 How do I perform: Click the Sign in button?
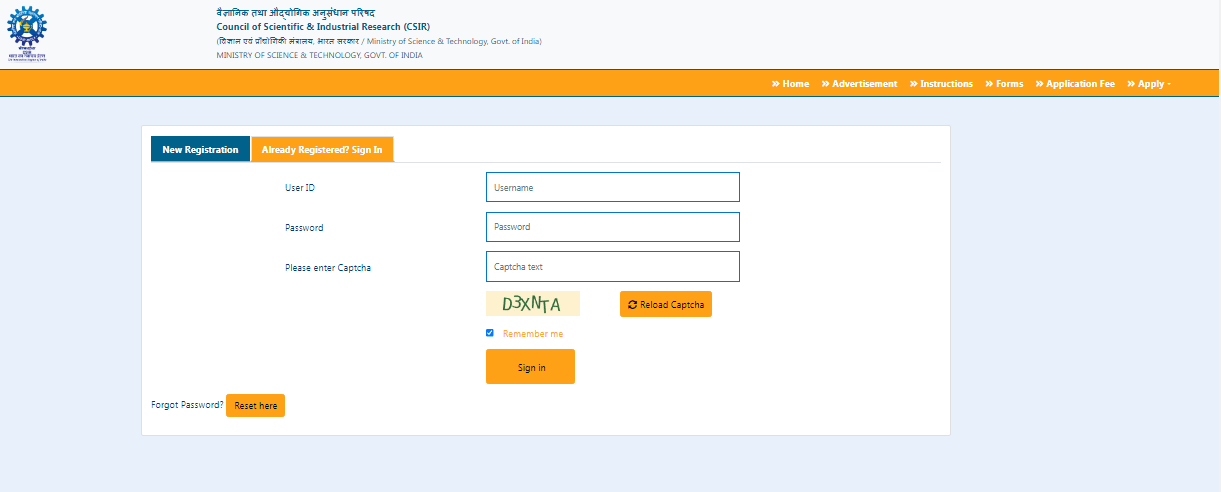click(x=530, y=367)
